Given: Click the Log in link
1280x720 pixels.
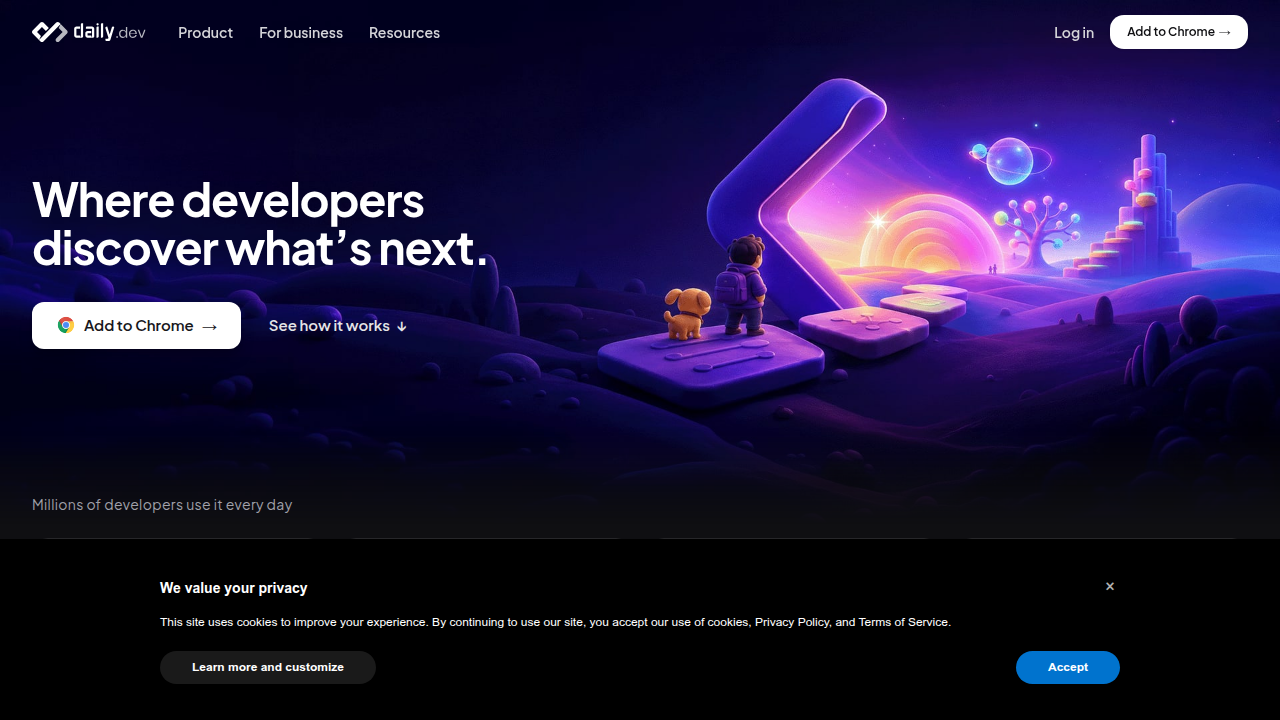Looking at the screenshot, I should coord(1074,33).
